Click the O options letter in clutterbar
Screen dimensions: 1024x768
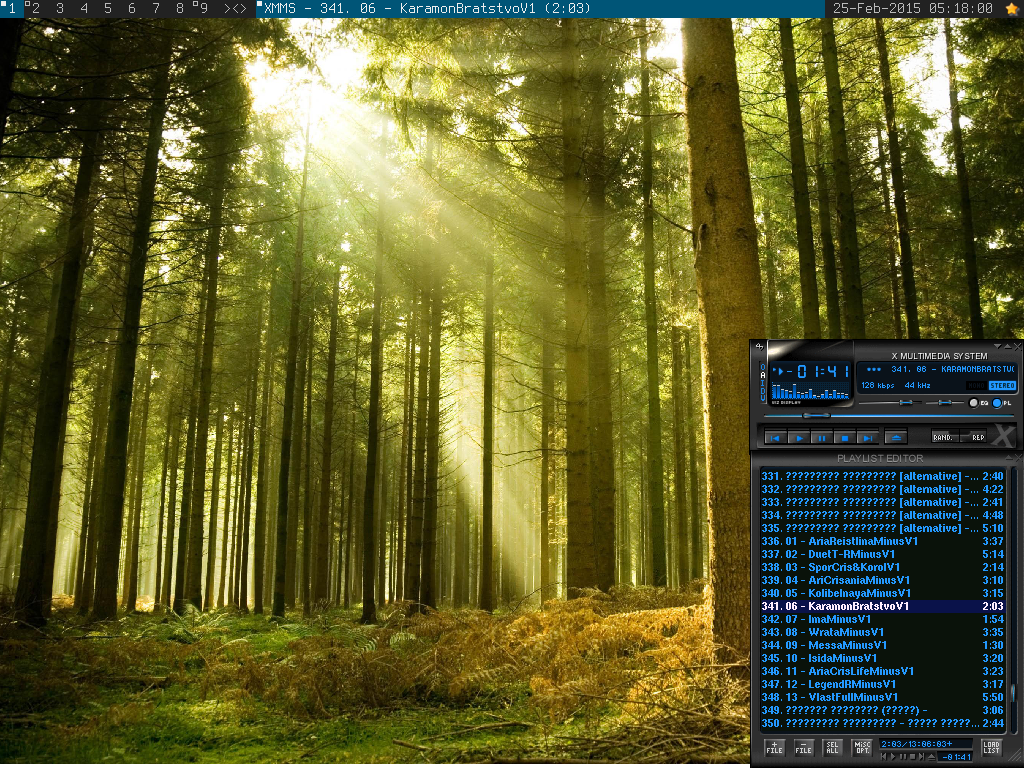pyautogui.click(x=763, y=367)
